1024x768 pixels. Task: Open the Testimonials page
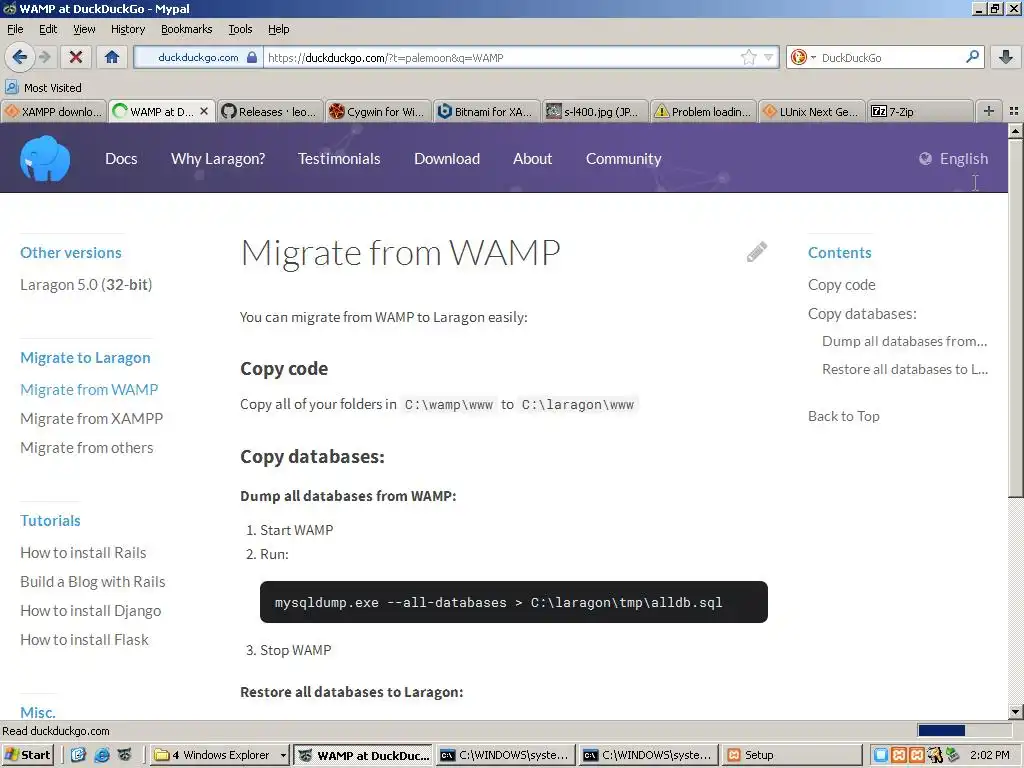pos(339,159)
